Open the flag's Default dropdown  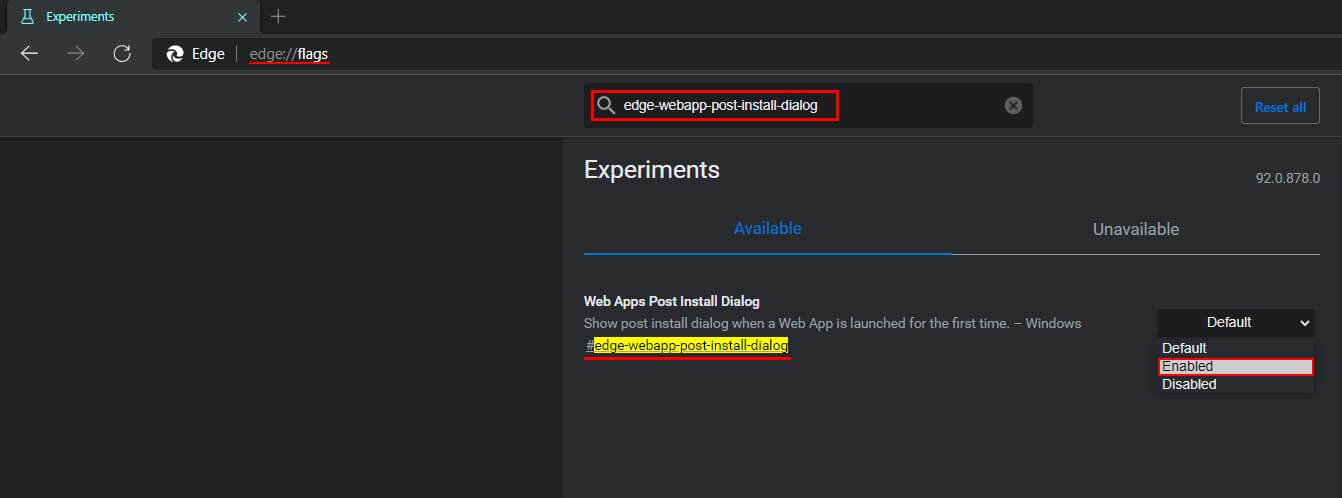pos(1236,322)
